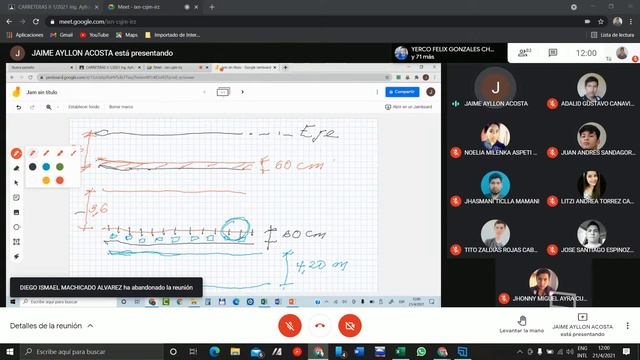Bookmark this page with star icon

click(x=600, y=22)
